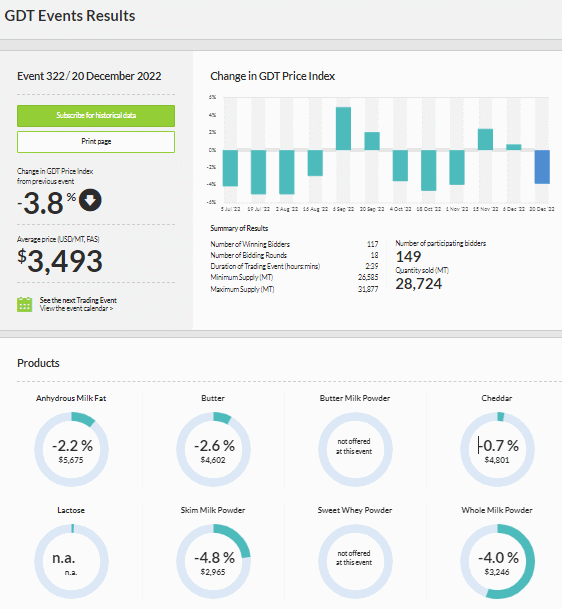Click the $4,602 Butter price

click(x=213, y=460)
